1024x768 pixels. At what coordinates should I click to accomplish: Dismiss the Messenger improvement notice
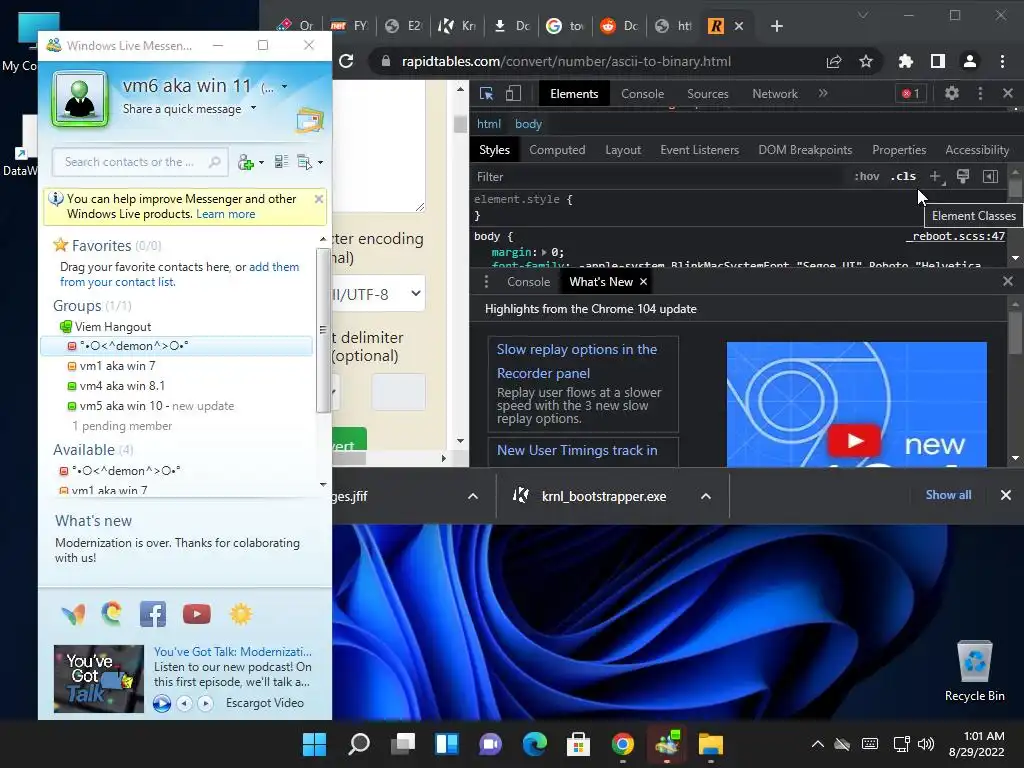pos(319,199)
